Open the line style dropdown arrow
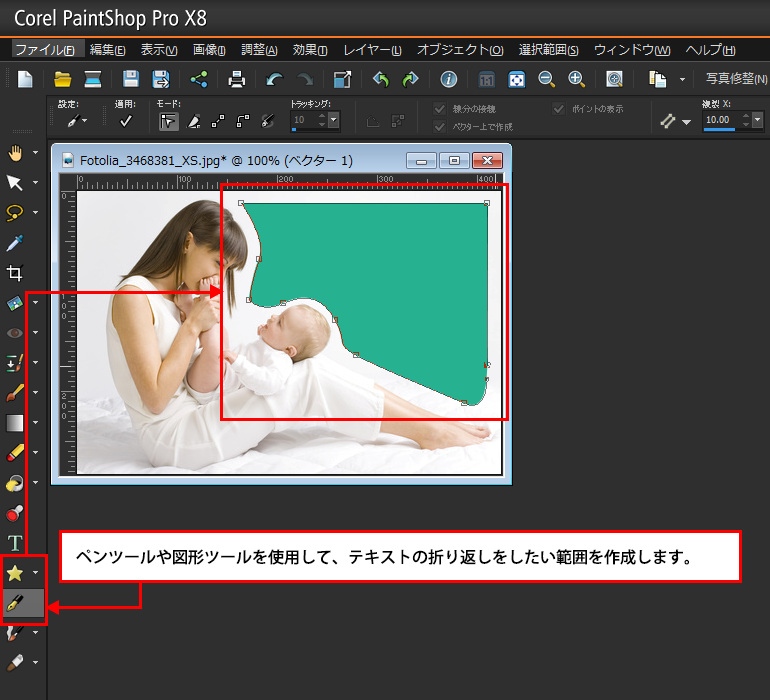The width and height of the screenshot is (770, 700). click(687, 122)
